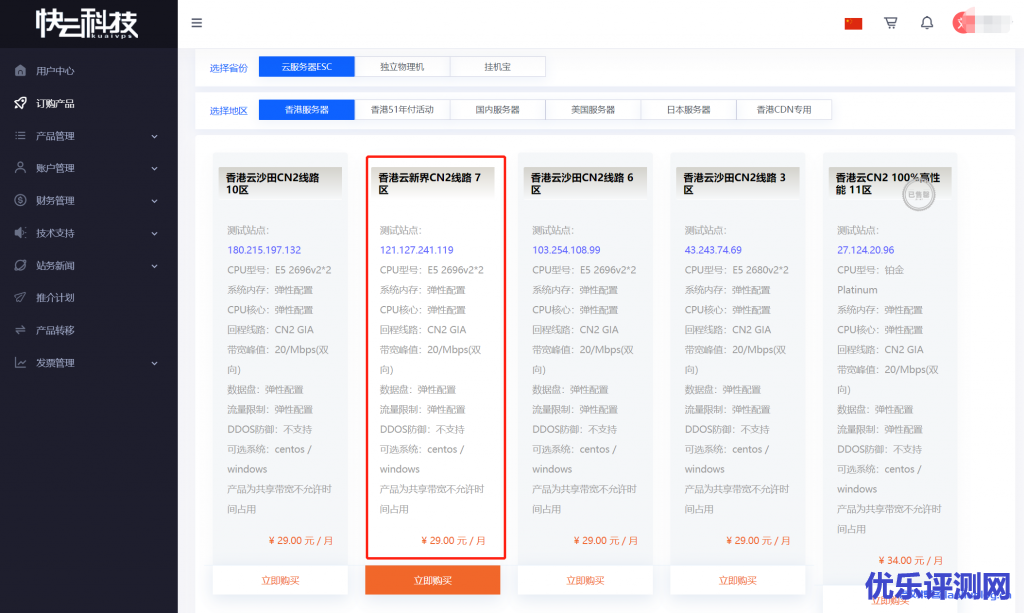
Task: Click 立即购买 for 香港云沙田CN2线路 10区
Action: pyautogui.click(x=280, y=580)
